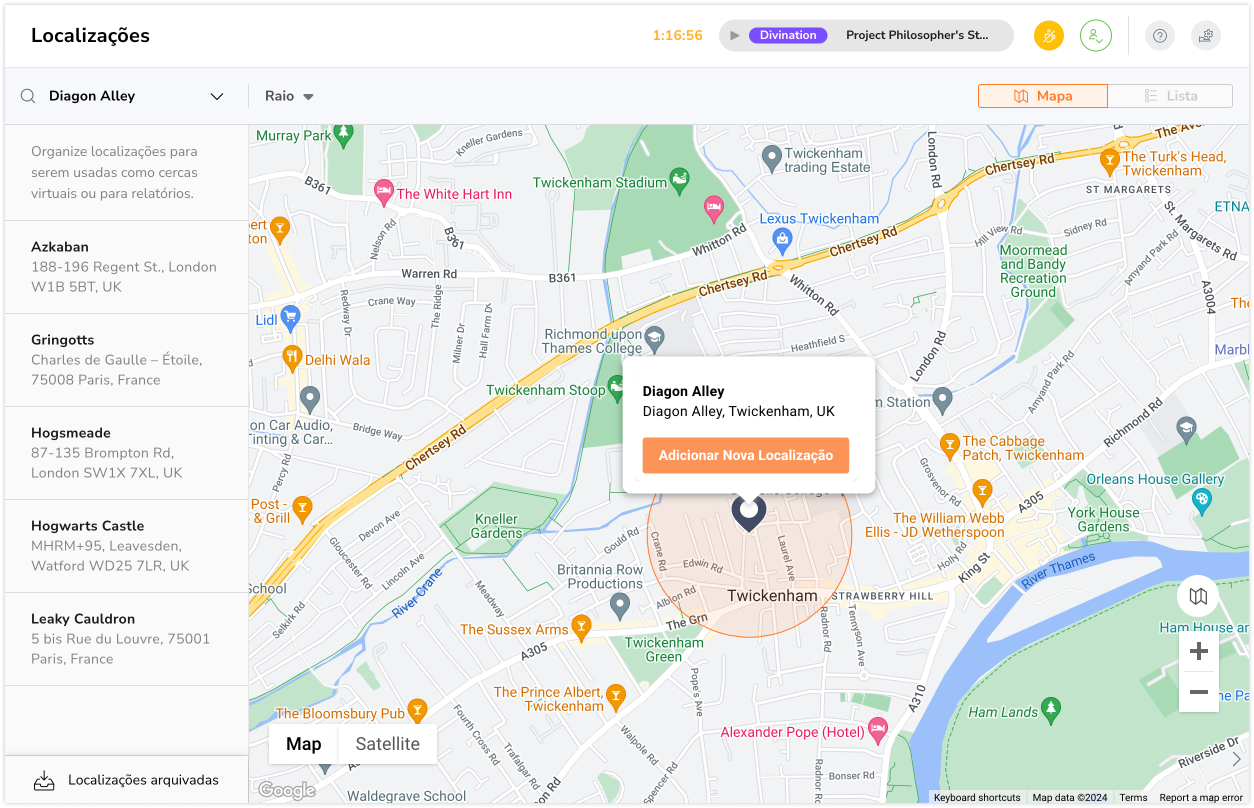Open the settings gear icon in header
Screen dimensions: 1254x808
pos(1206,36)
